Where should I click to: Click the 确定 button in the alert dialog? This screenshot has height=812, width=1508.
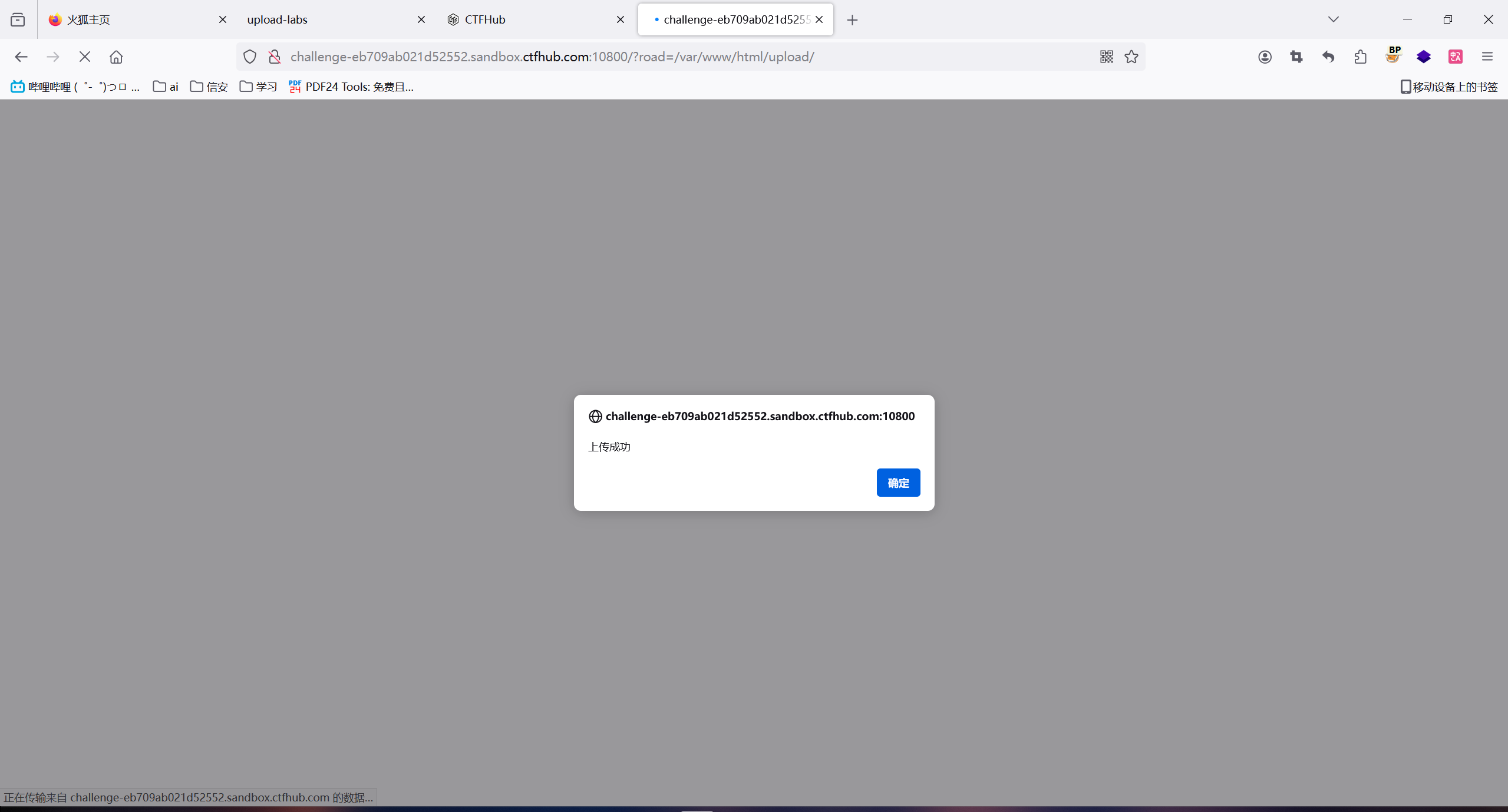tap(897, 483)
